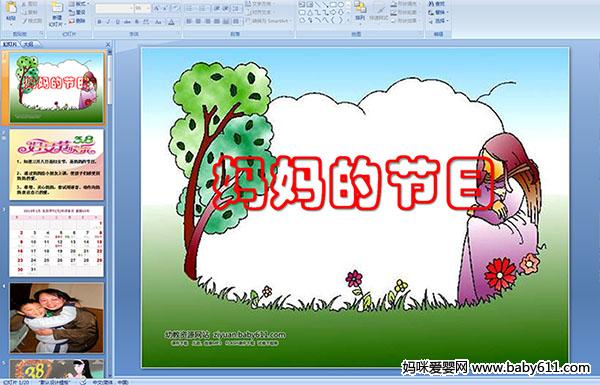Open the font size dropdown
The image size is (600, 385).
(x=142, y=8)
